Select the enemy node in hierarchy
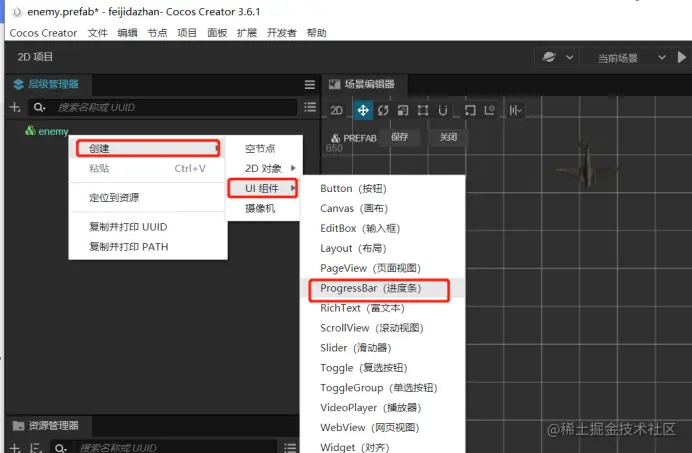This screenshot has height=453, width=692. (x=53, y=131)
